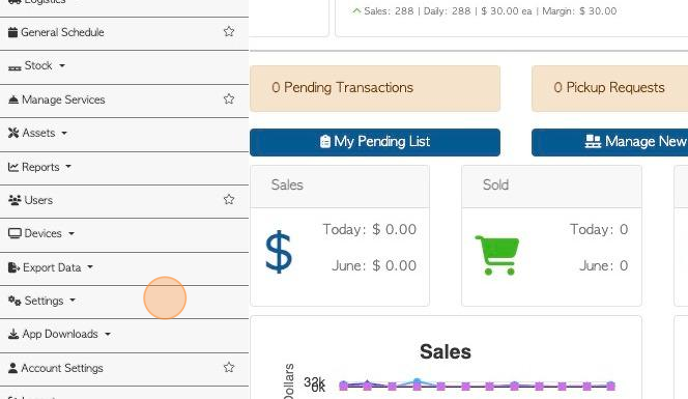Click the green shopping cart icon
Screen dimensions: 688x399
[497, 255]
